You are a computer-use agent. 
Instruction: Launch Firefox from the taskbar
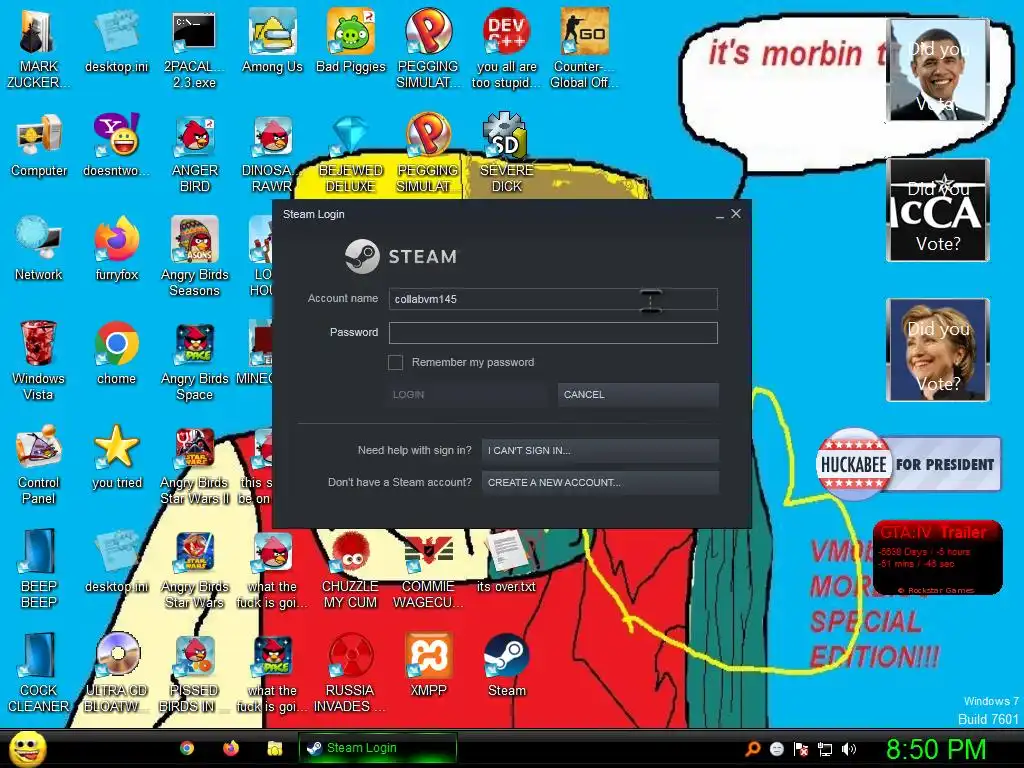click(x=231, y=748)
